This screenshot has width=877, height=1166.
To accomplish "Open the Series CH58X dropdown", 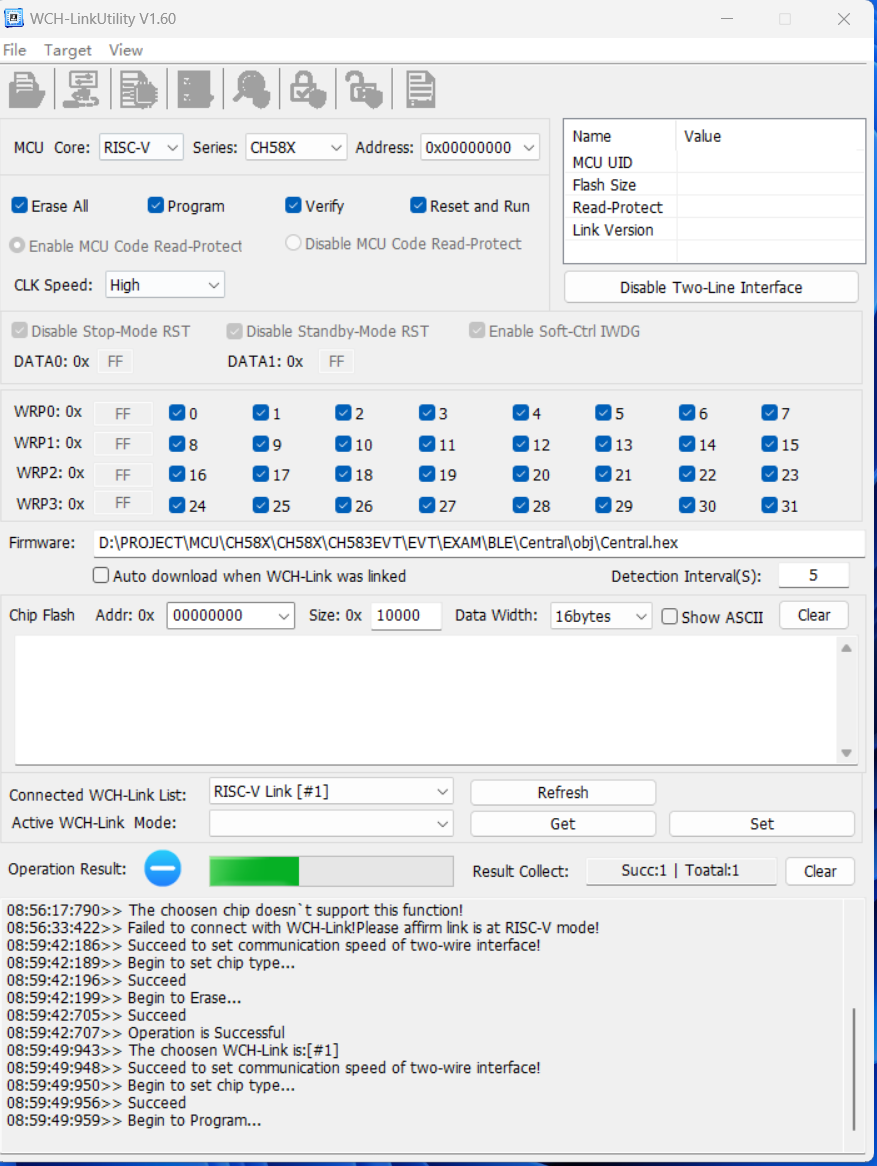I will click(x=296, y=147).
